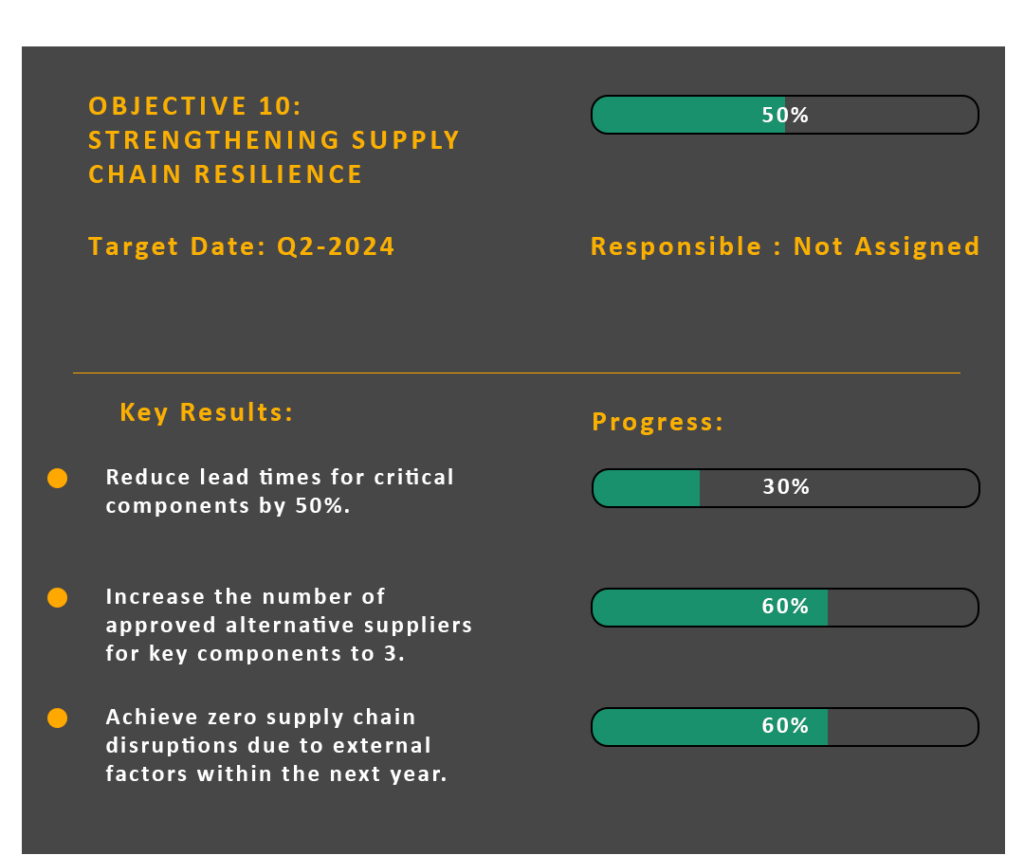
Task: Click the 60% label on the alternative suppliers bar
Action: tap(785, 606)
